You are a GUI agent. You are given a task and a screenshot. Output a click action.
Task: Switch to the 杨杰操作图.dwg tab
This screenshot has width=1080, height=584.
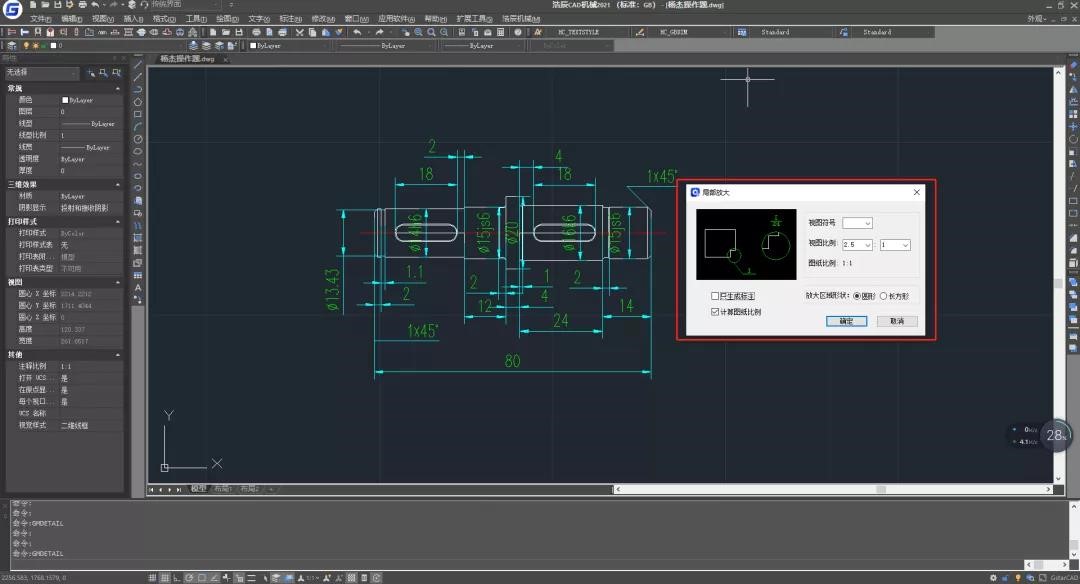coord(188,59)
